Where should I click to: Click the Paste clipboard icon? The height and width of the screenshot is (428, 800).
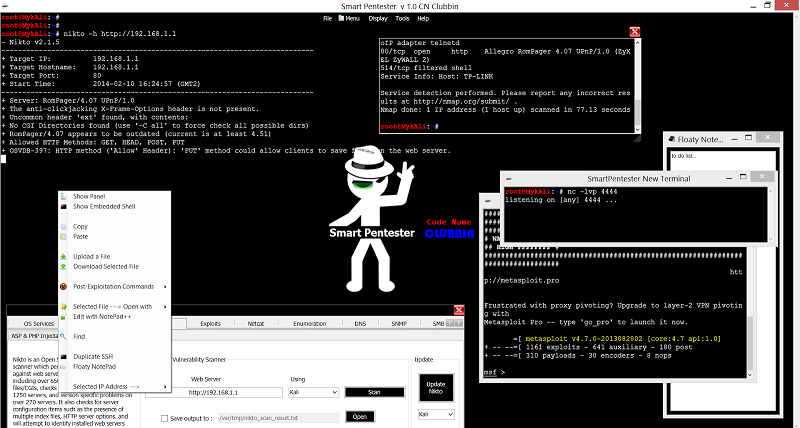[x=63, y=237]
